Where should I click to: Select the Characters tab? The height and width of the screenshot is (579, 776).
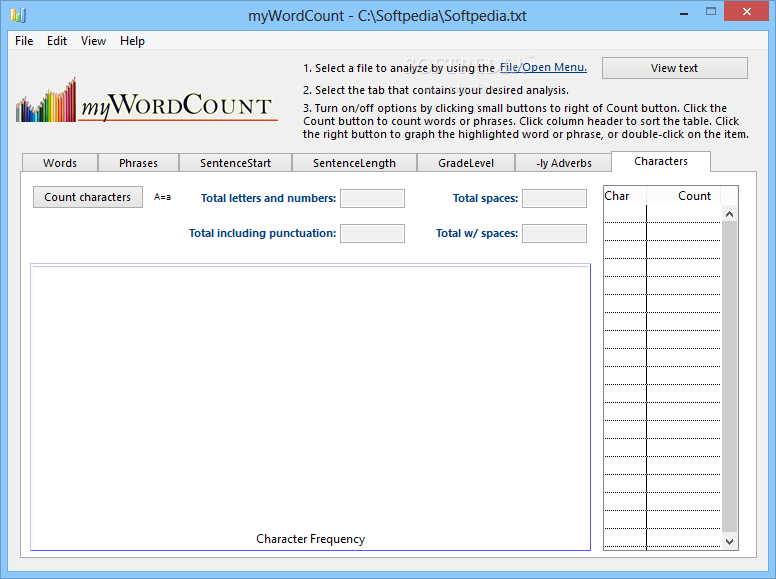click(661, 161)
